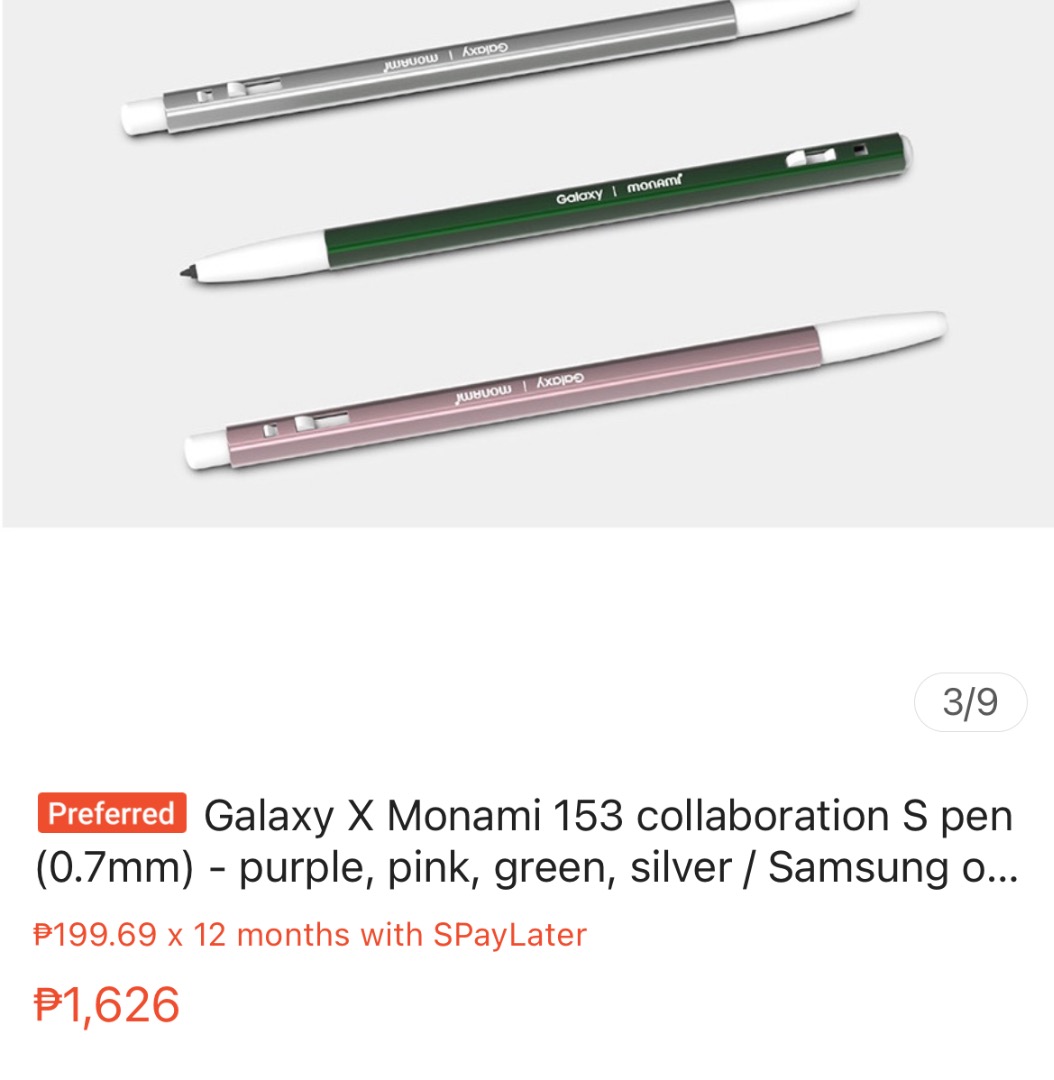Click the 3/9 image counter pill
This screenshot has height=1080, width=1054.
click(968, 703)
